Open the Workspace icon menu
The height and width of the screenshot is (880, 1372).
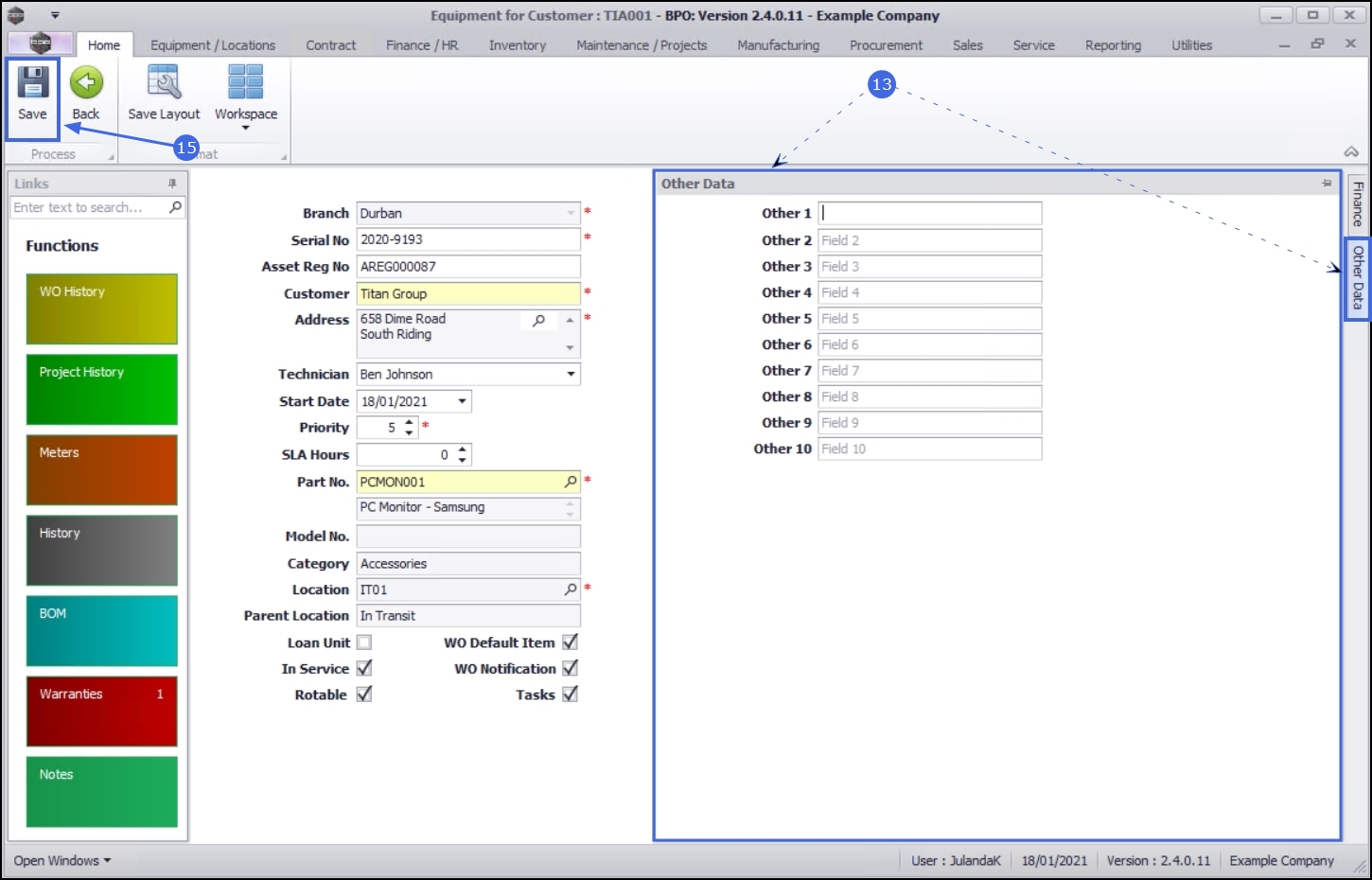pos(246,83)
